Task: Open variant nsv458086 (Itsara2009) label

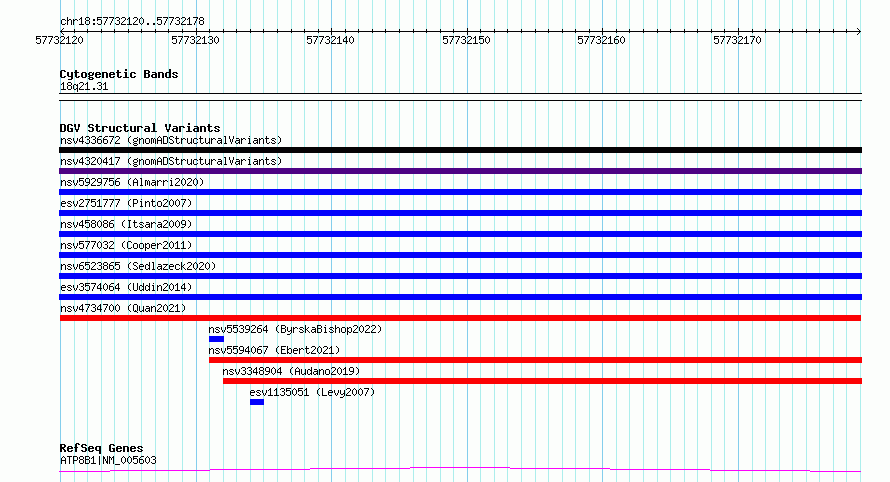Action: click(126, 224)
